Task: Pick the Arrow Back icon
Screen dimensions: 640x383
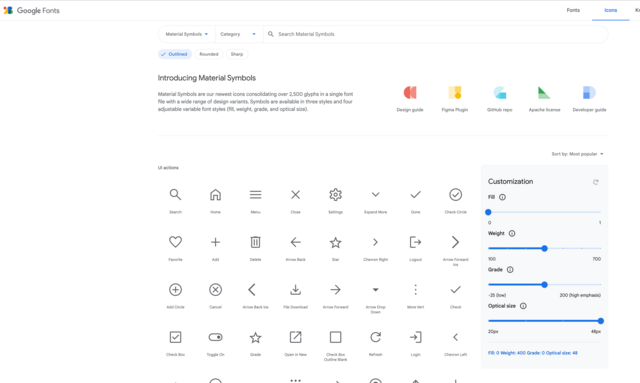Action: tap(296, 242)
